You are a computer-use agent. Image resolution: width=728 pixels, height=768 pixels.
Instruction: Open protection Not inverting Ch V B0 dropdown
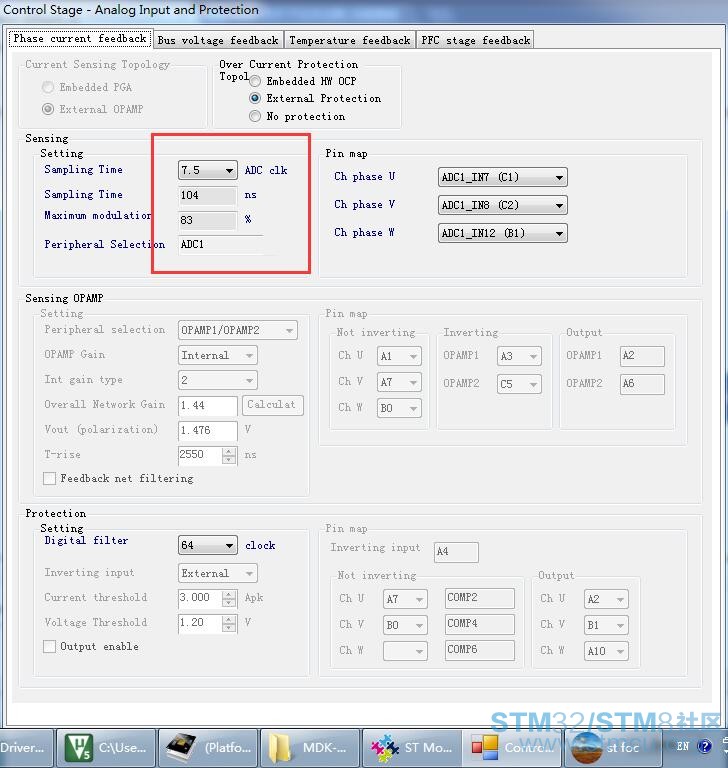(x=405, y=625)
